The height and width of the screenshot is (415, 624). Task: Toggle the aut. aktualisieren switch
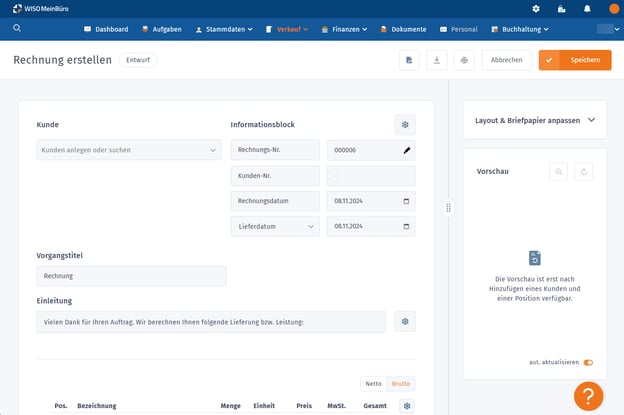(x=588, y=362)
